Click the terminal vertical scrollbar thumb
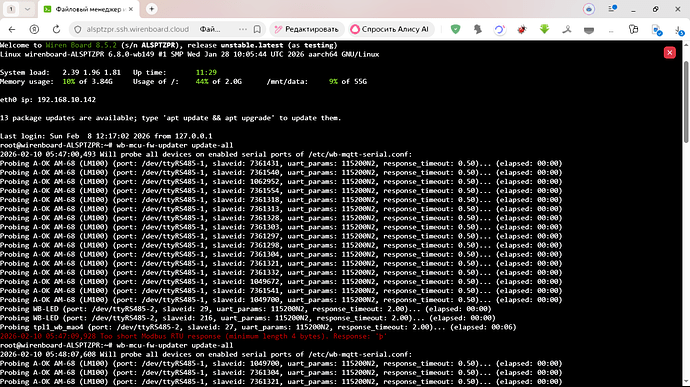 pos(686,101)
